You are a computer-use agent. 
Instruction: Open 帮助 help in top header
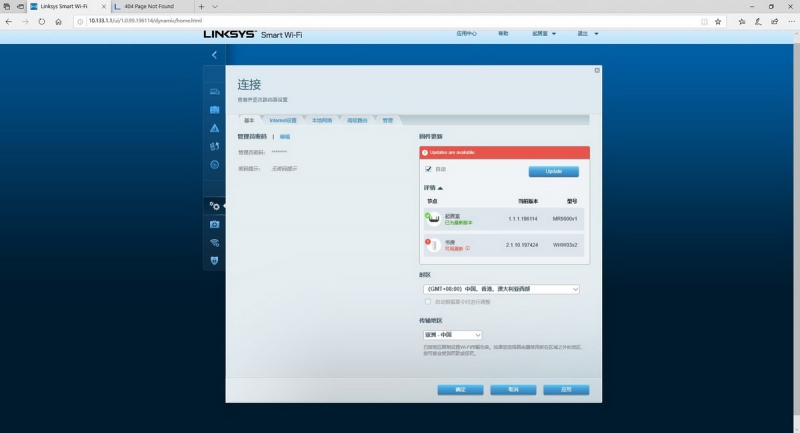click(503, 34)
